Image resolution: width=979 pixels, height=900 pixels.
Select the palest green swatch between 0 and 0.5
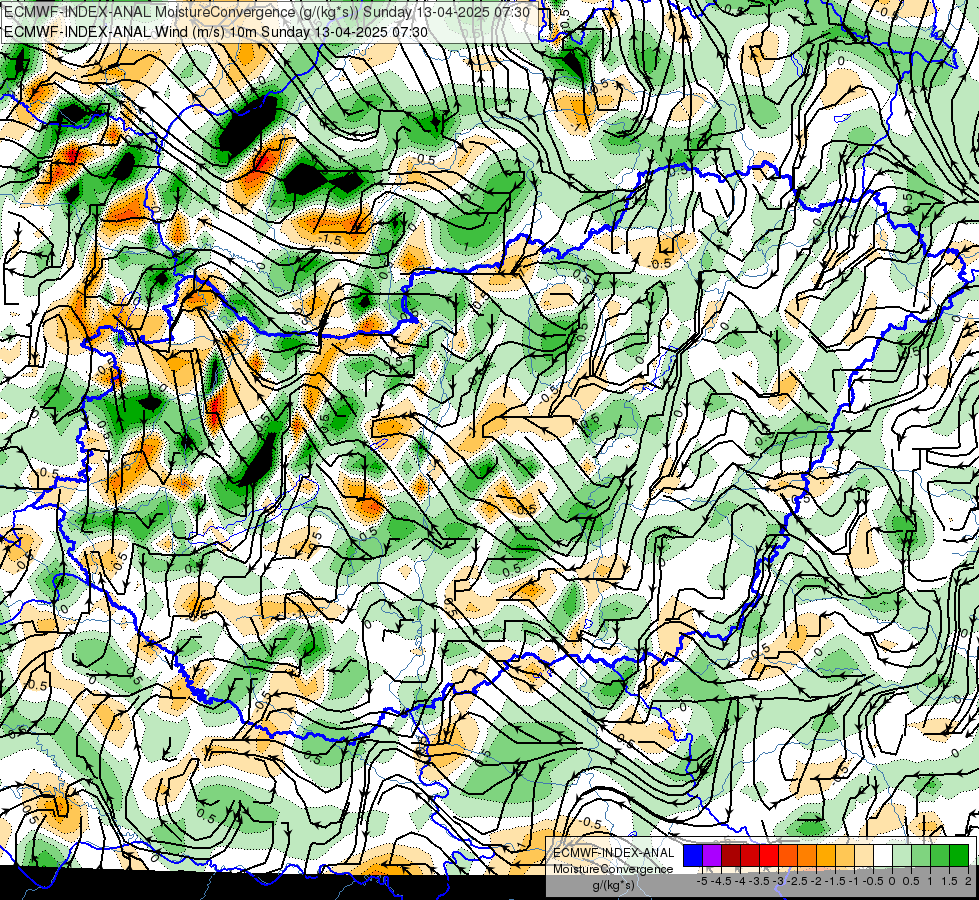(902, 856)
